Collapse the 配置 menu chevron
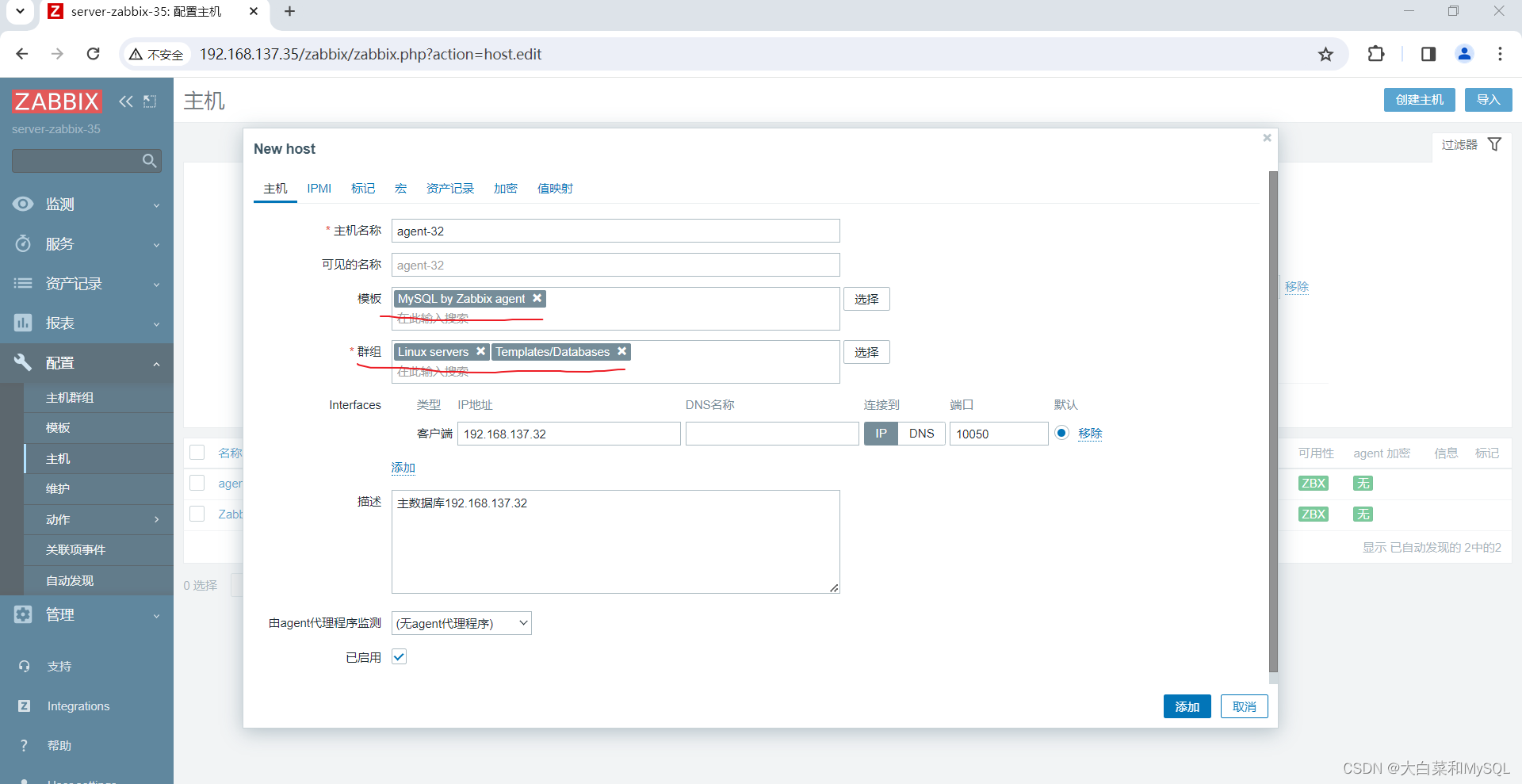This screenshot has height=784, width=1522. click(x=156, y=364)
